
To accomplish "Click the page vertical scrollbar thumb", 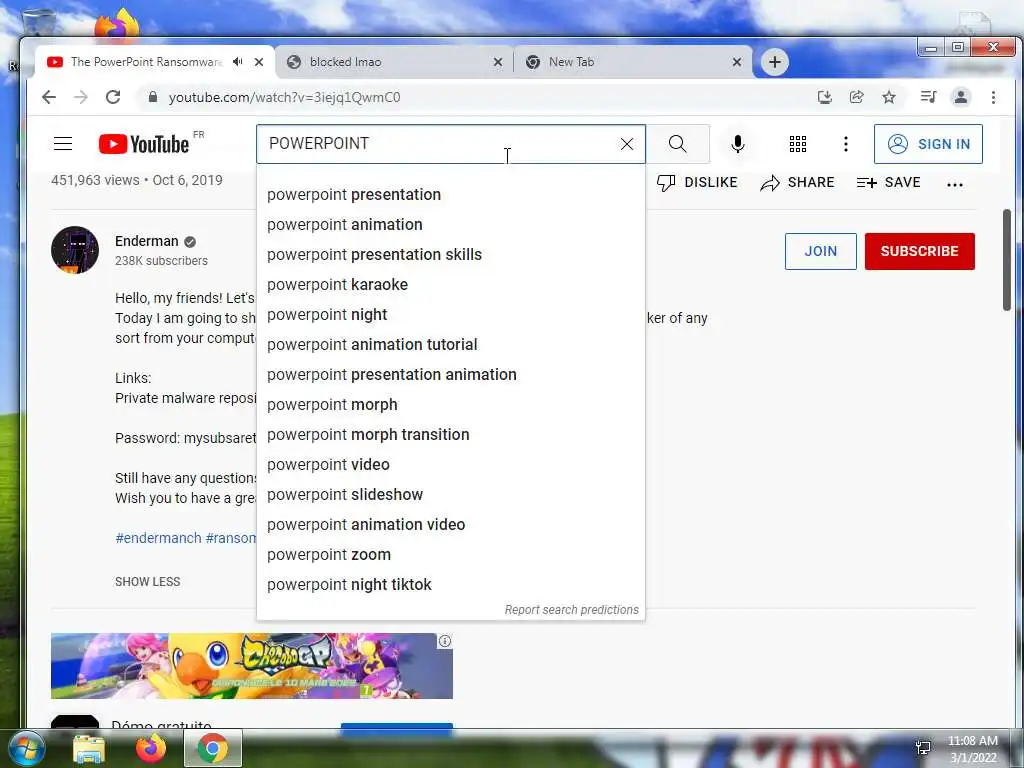I will (x=1007, y=260).
